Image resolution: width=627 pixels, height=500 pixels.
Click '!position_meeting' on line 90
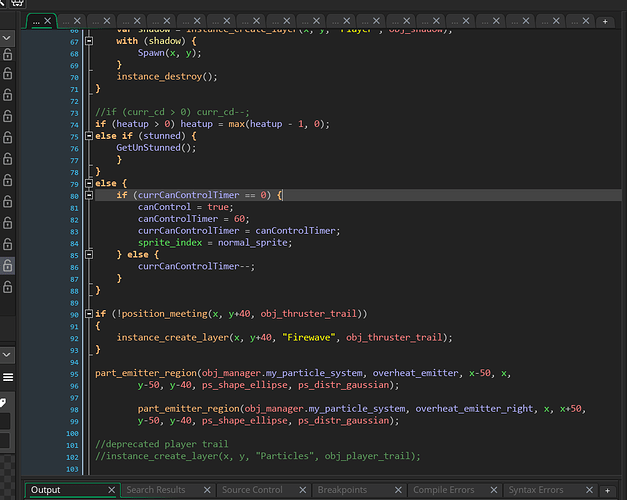(162, 314)
